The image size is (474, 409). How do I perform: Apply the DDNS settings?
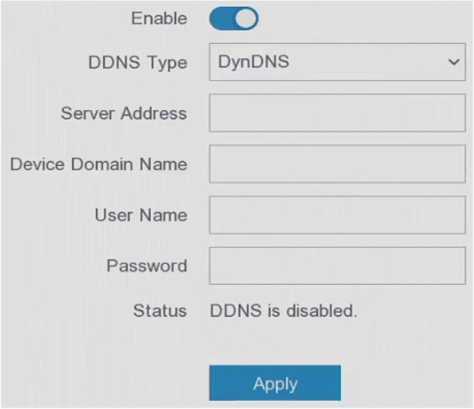pos(275,383)
